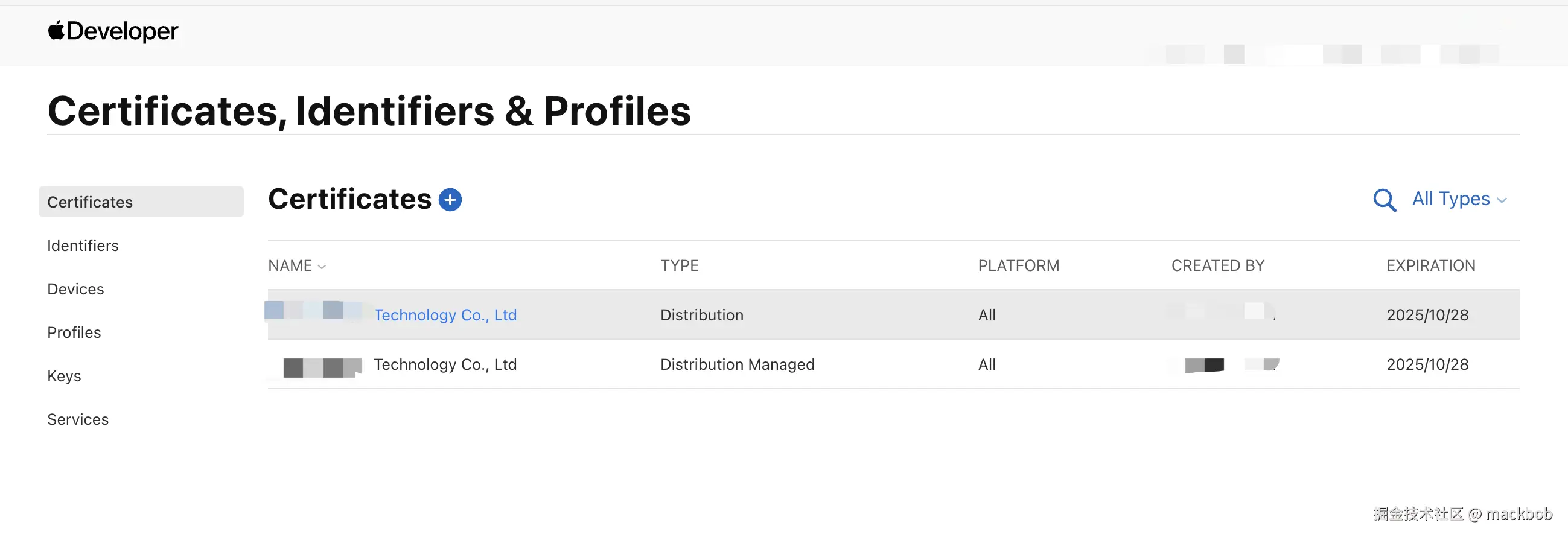Add a new certificate with plus icon
Image resolution: width=1568 pixels, height=537 pixels.
pyautogui.click(x=450, y=200)
